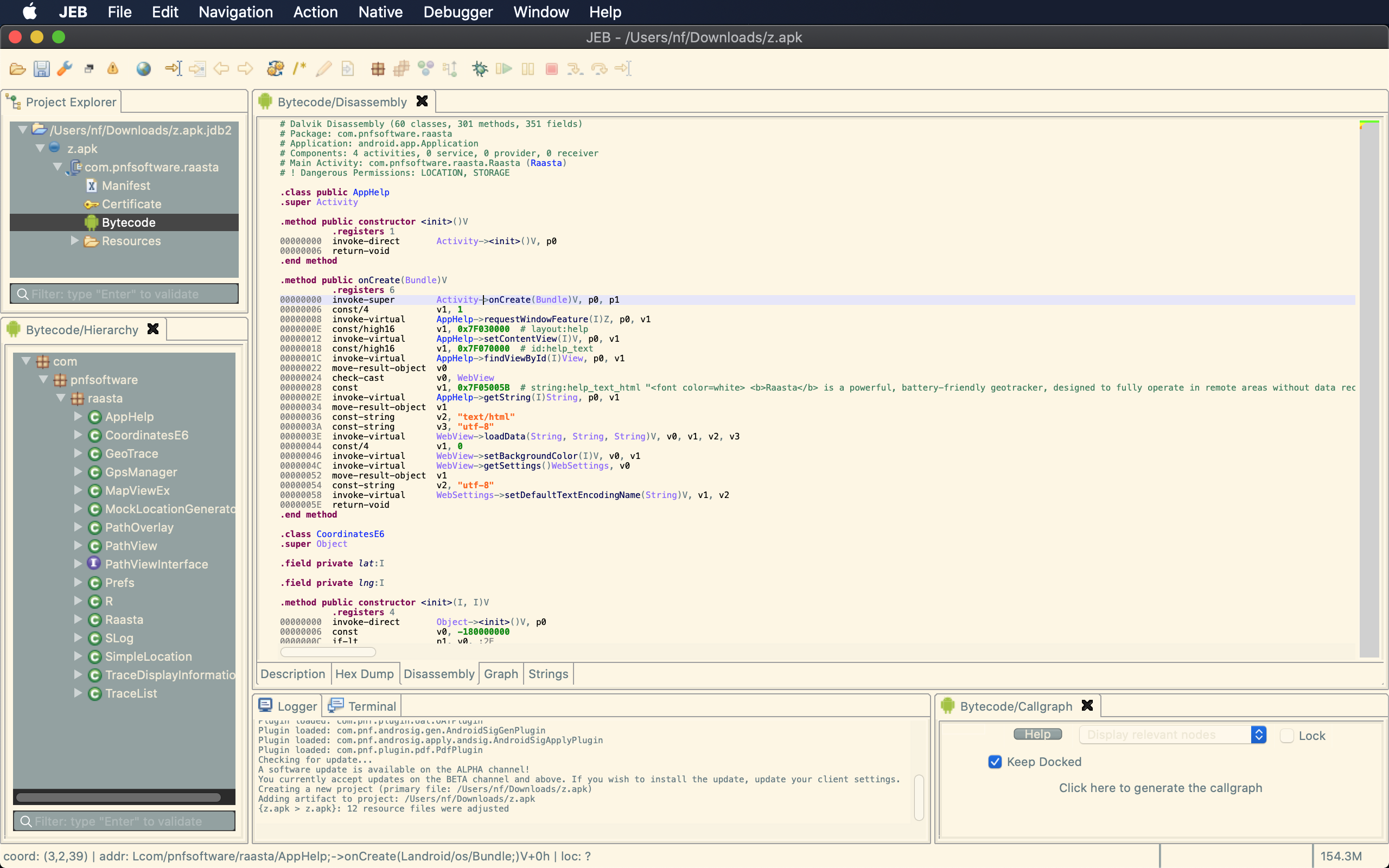Click the debugger step-over icon
Screen dimensions: 1389x868
point(599,69)
